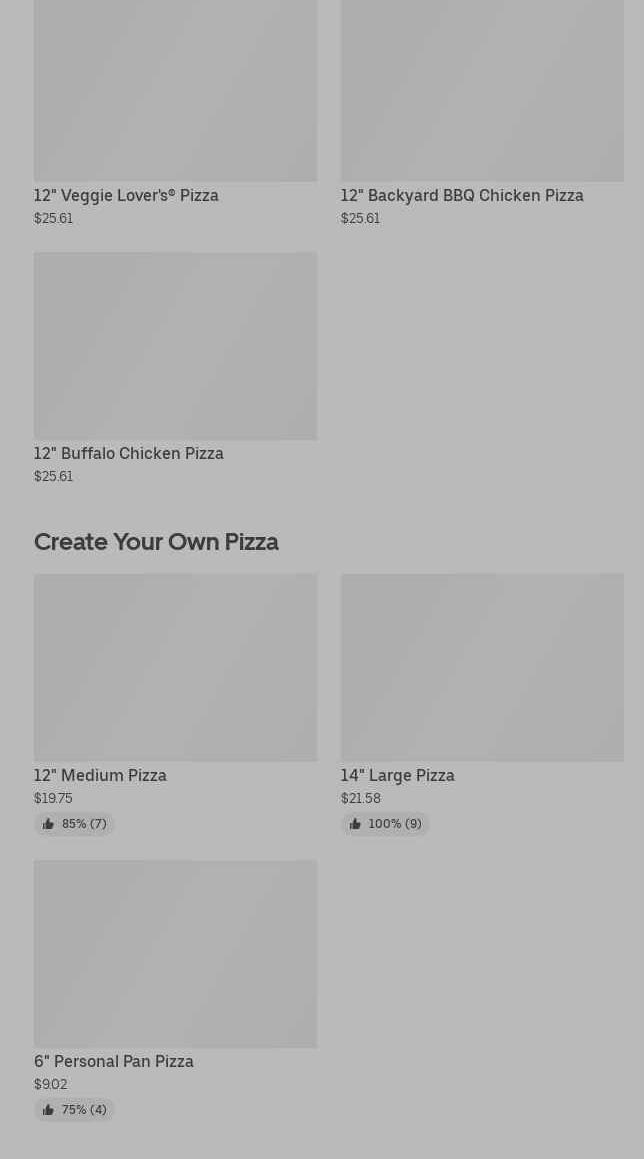Pick the 6" Personal Pan Pizza image
This screenshot has height=1159, width=644.
[x=175, y=953]
